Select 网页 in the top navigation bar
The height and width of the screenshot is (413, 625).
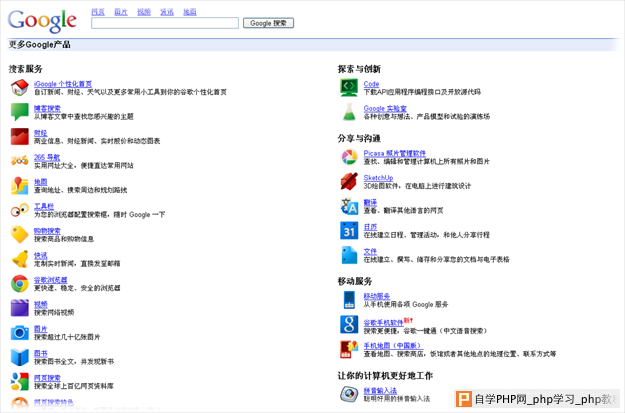pos(98,12)
